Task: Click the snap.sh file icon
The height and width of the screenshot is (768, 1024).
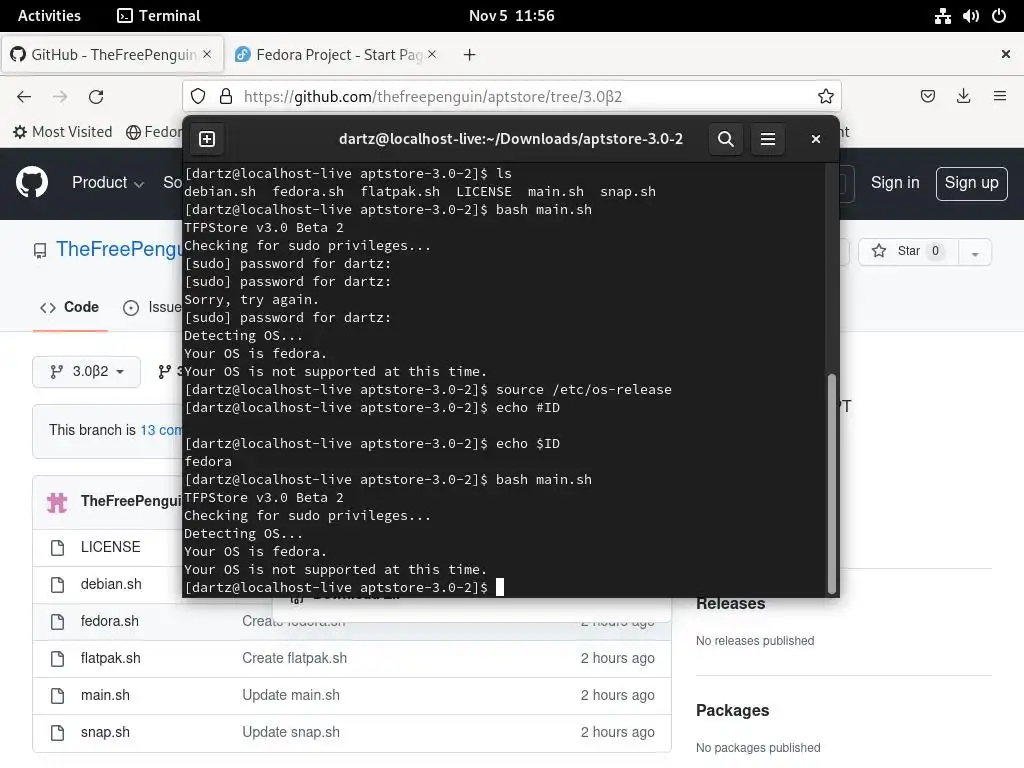Action: (x=57, y=733)
